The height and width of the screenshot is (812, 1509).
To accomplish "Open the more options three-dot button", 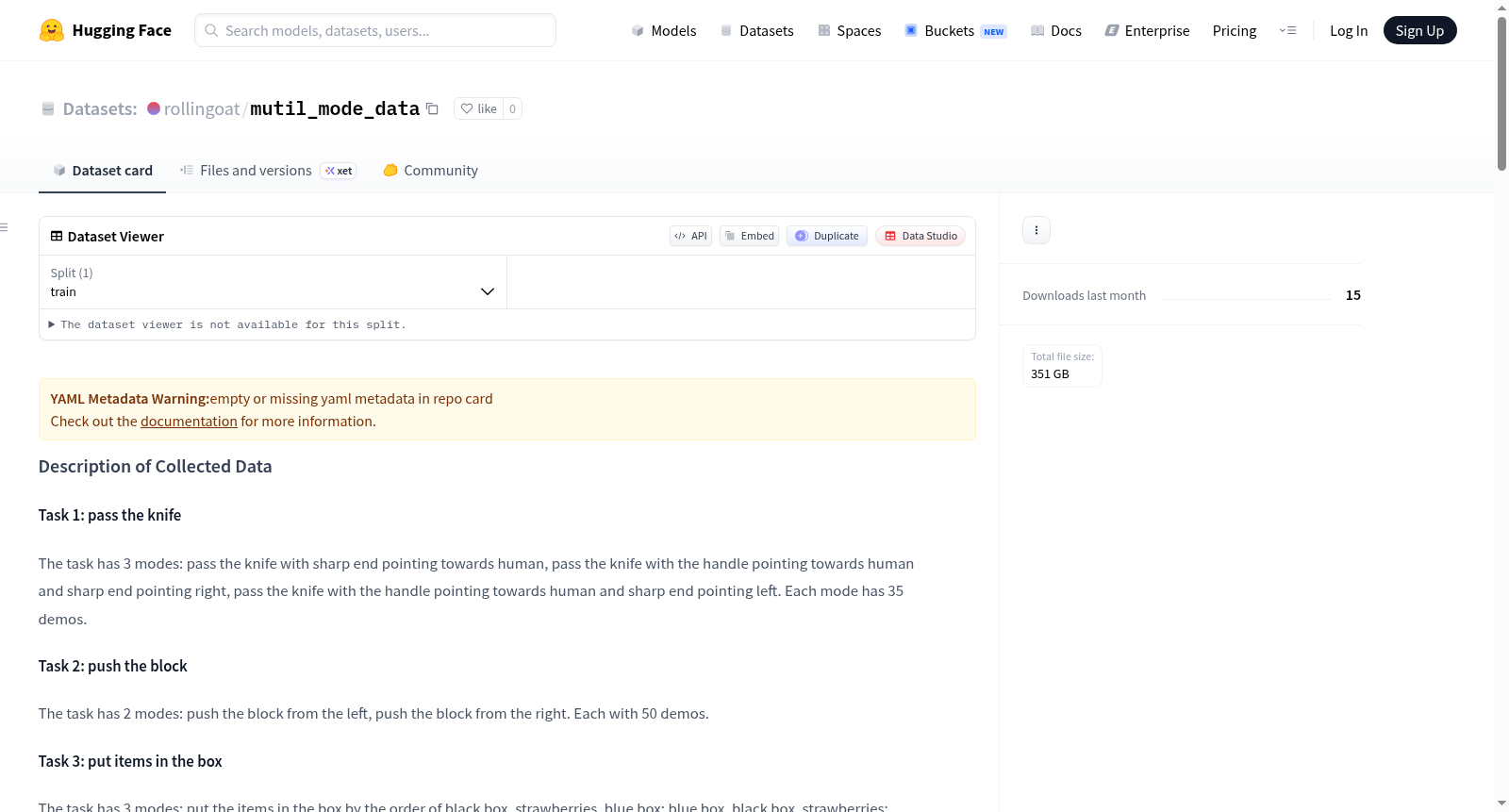I will [x=1036, y=230].
